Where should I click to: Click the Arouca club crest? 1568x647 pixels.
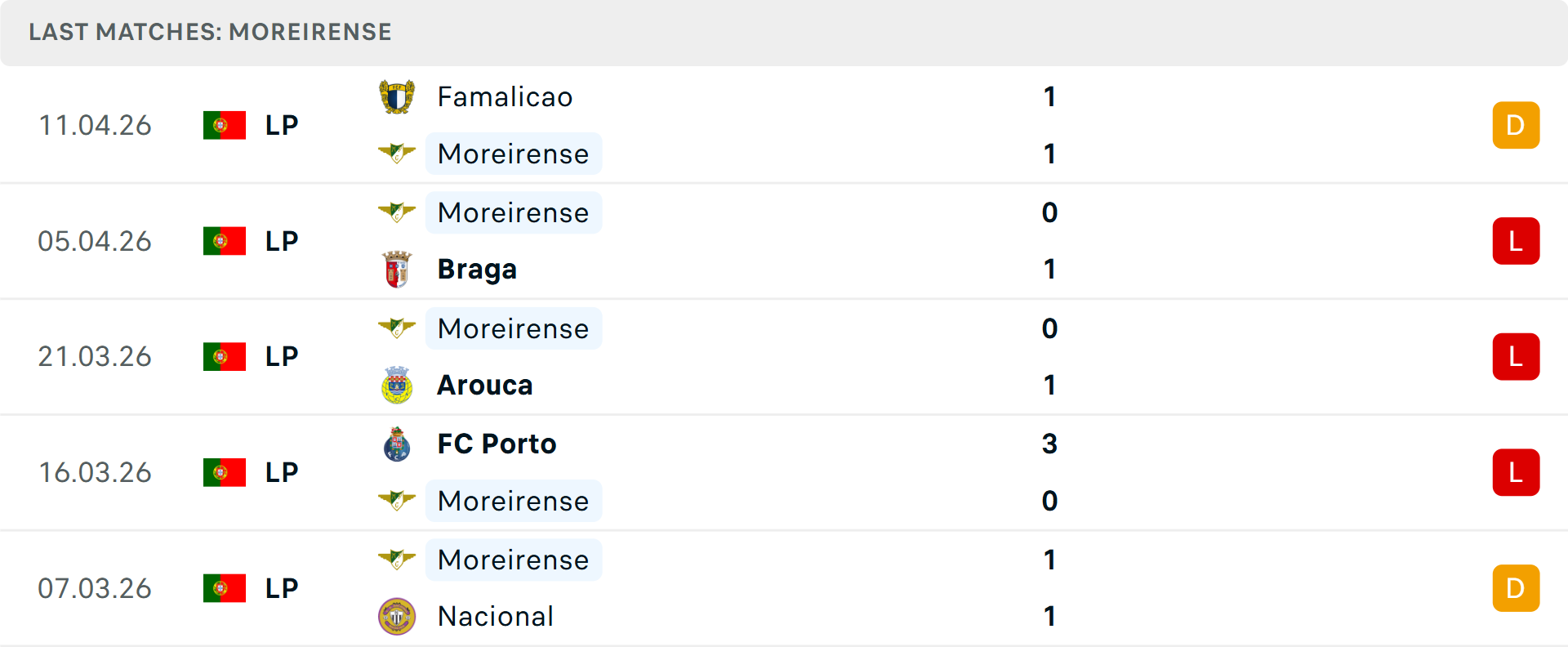coord(398,385)
